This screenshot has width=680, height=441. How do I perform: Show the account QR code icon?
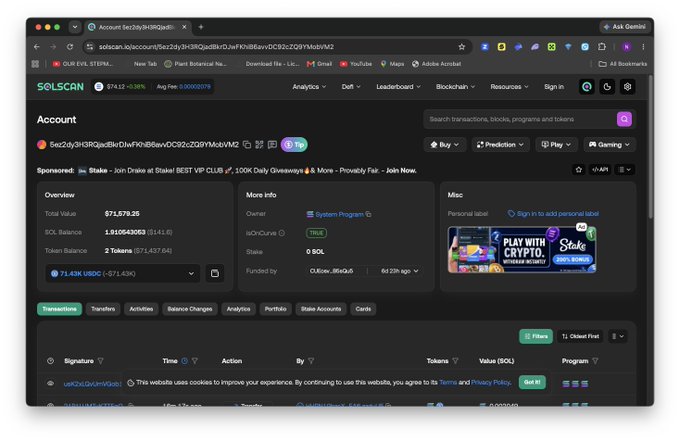tap(259, 144)
